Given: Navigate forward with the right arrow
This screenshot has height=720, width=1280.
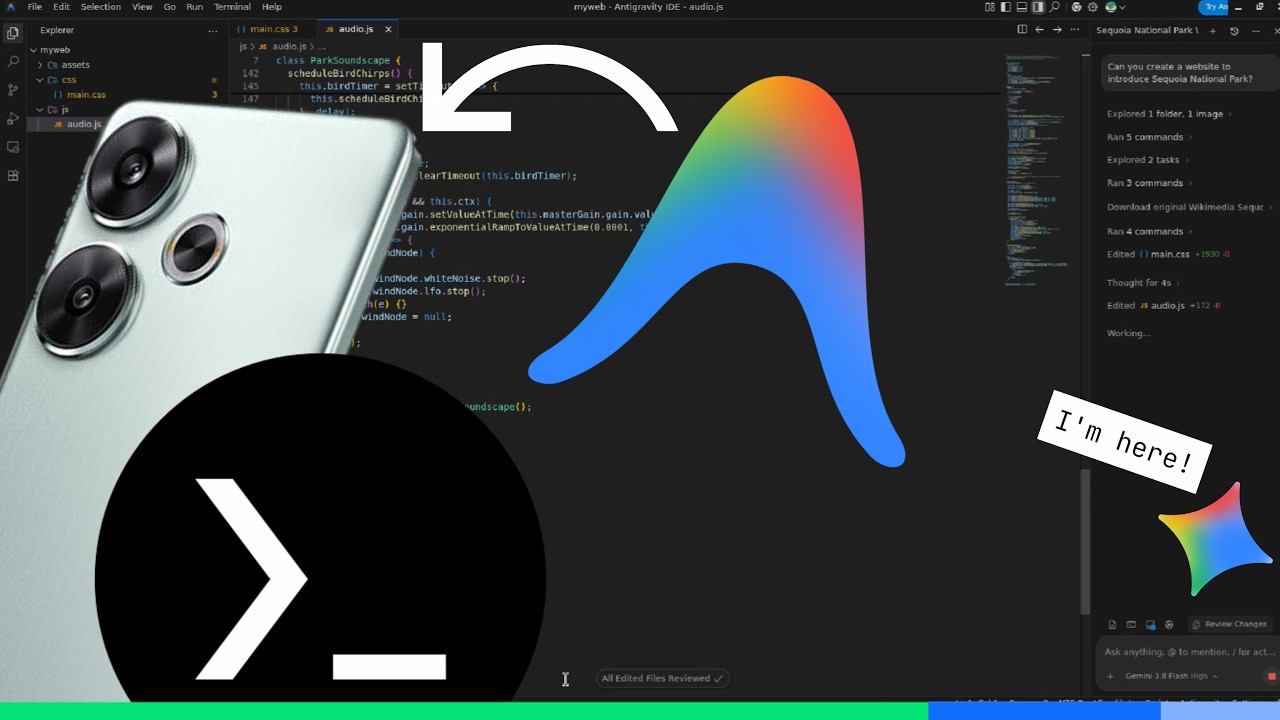Looking at the screenshot, I should point(1057,30).
